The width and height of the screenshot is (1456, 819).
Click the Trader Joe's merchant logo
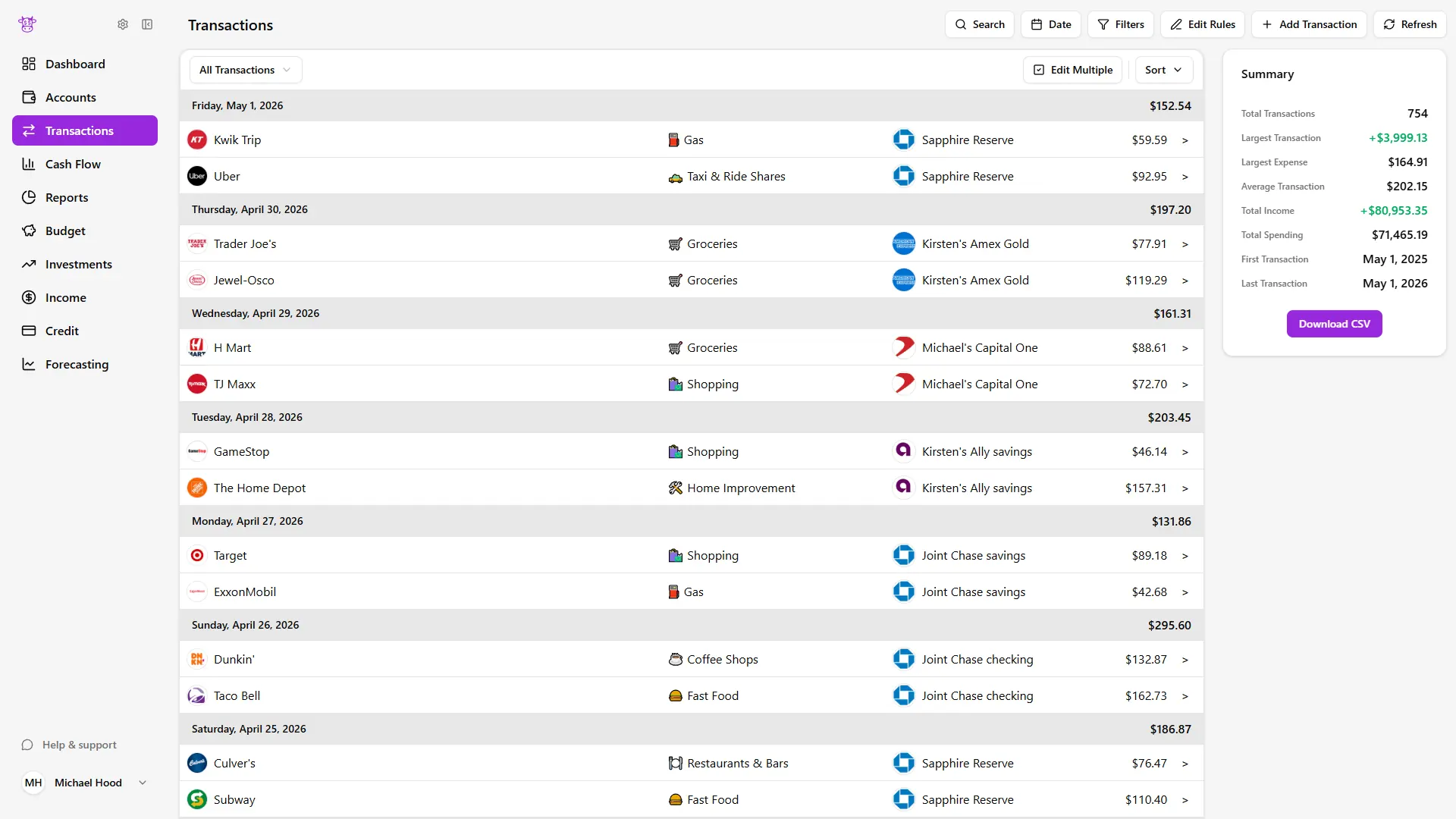[x=197, y=243]
